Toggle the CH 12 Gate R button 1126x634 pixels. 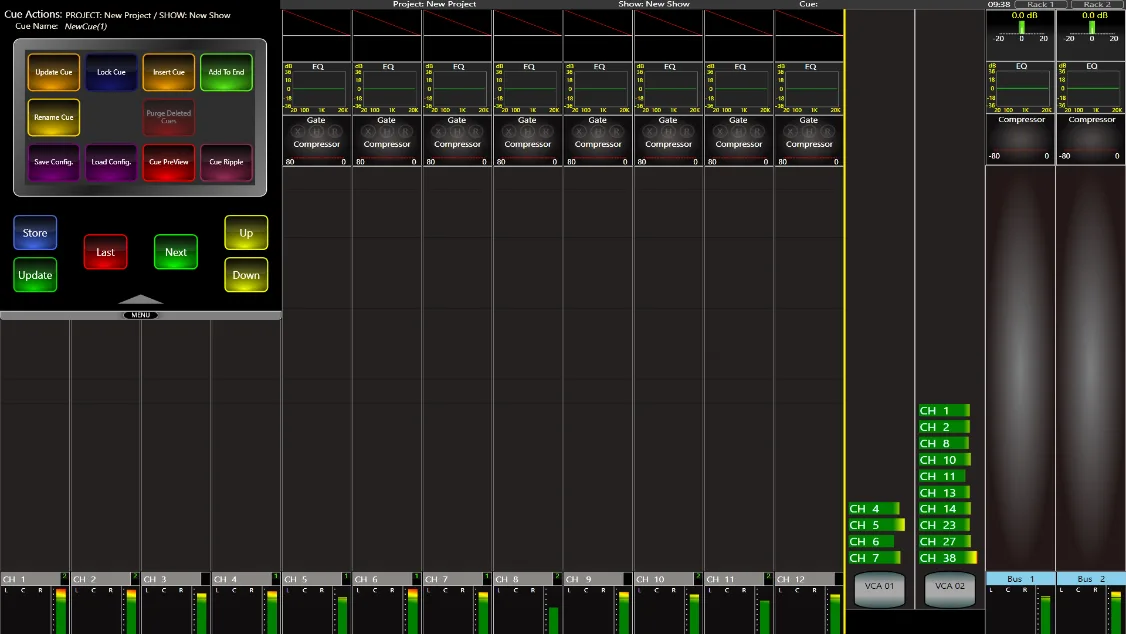coord(827,132)
